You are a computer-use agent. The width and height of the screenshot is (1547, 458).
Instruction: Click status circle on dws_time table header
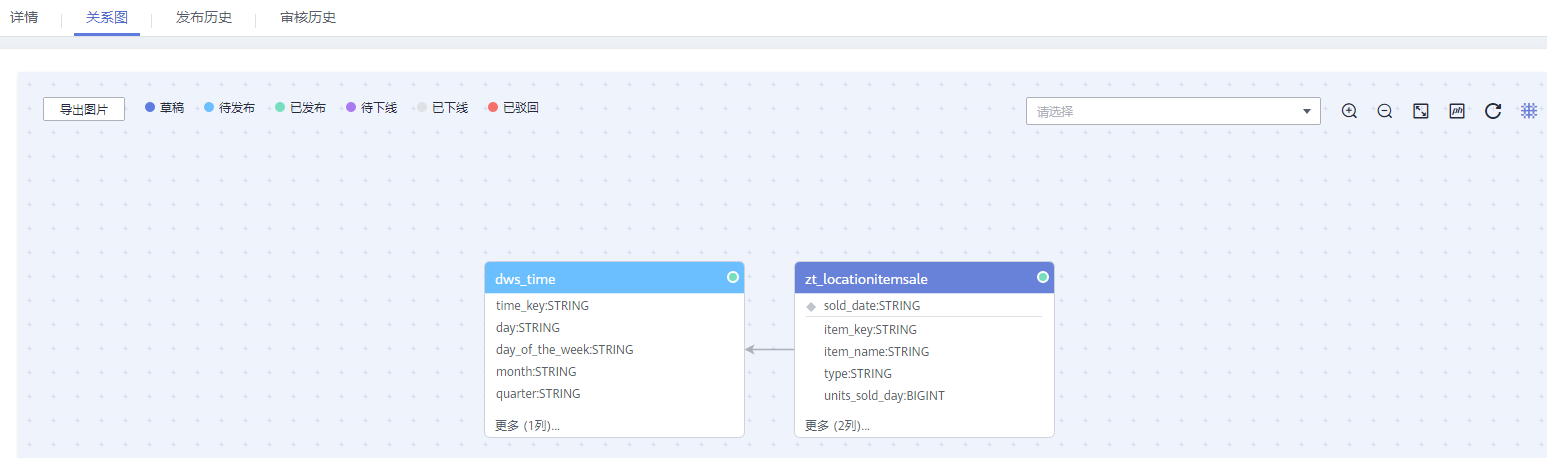click(x=733, y=277)
